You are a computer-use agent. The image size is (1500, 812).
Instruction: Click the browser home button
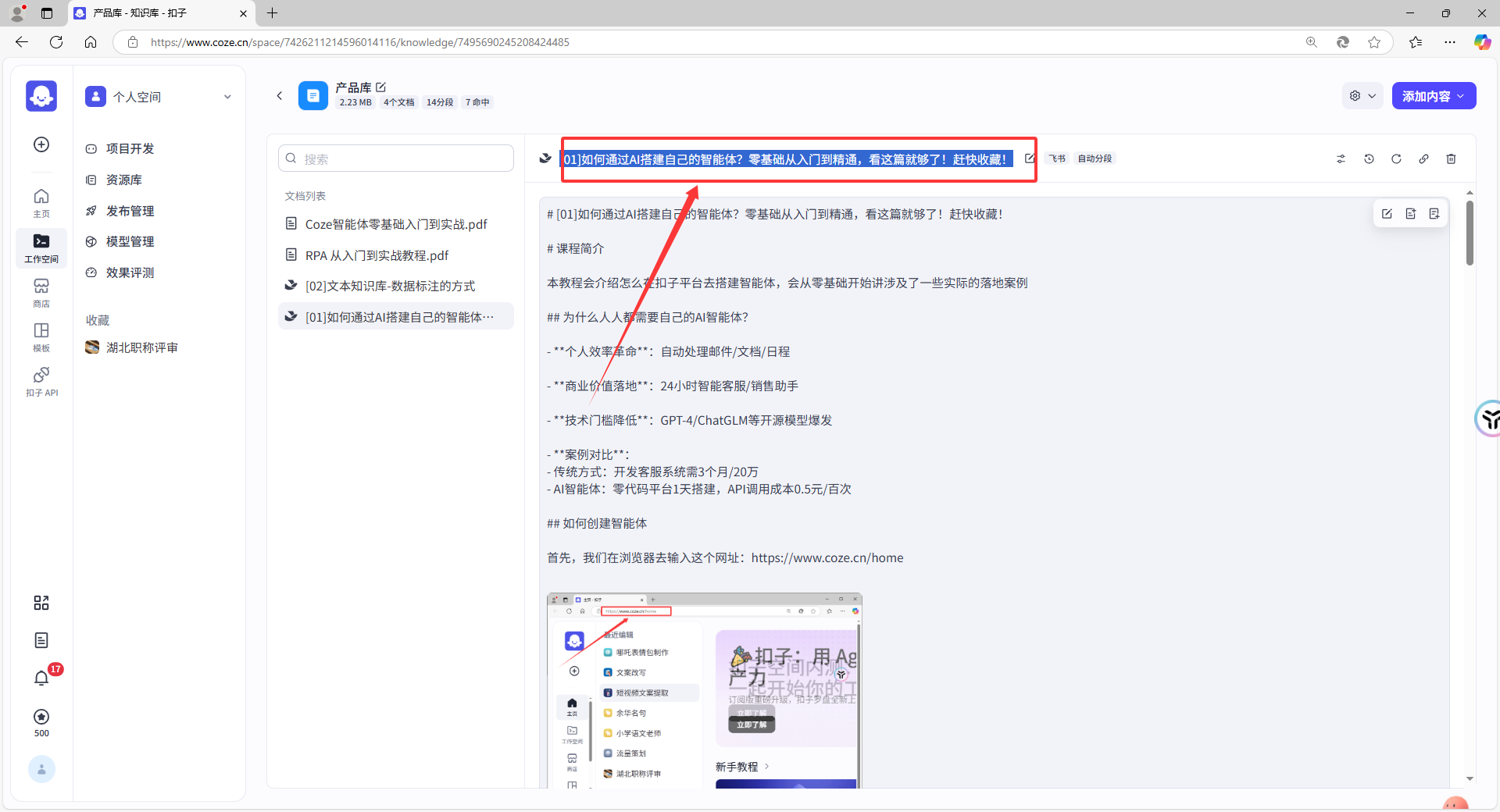[91, 42]
